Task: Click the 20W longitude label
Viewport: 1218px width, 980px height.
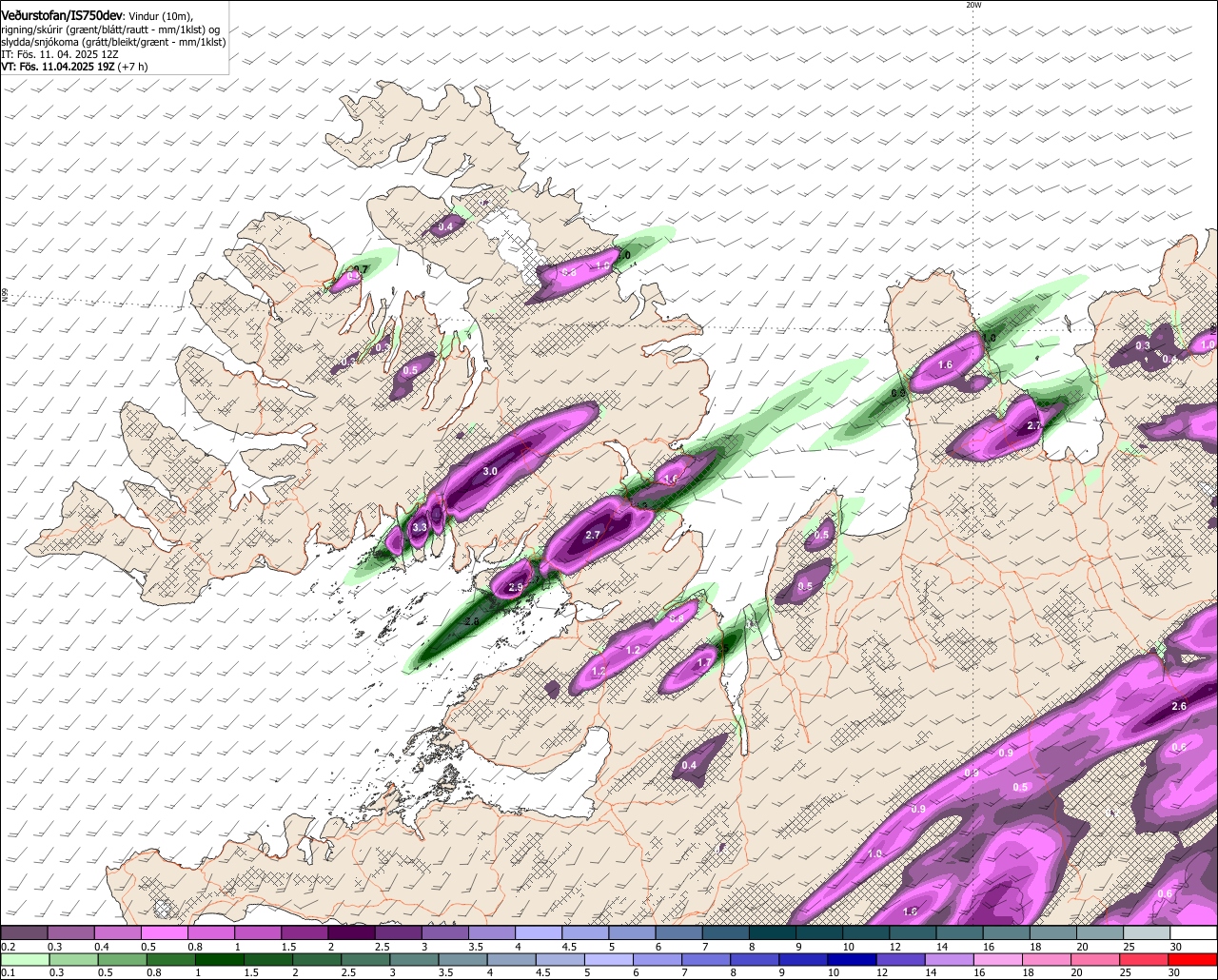Action: 973,5
